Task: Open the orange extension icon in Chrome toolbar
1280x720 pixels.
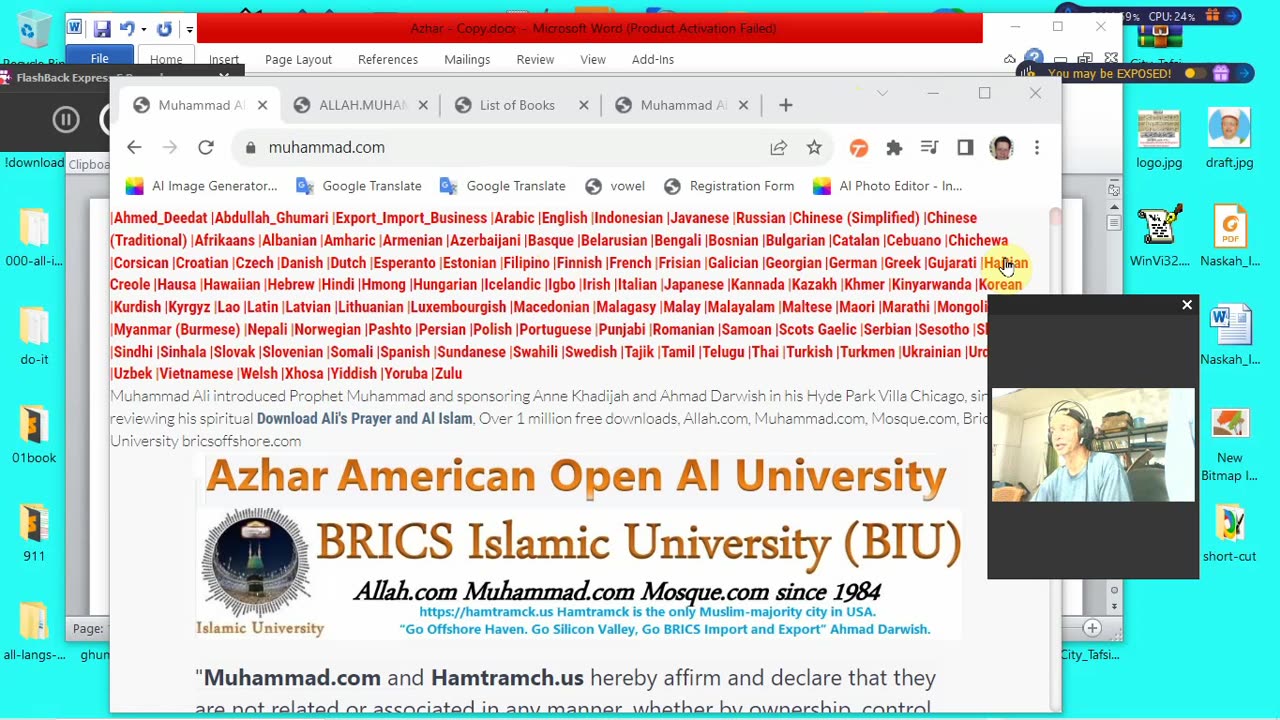Action: point(858,148)
